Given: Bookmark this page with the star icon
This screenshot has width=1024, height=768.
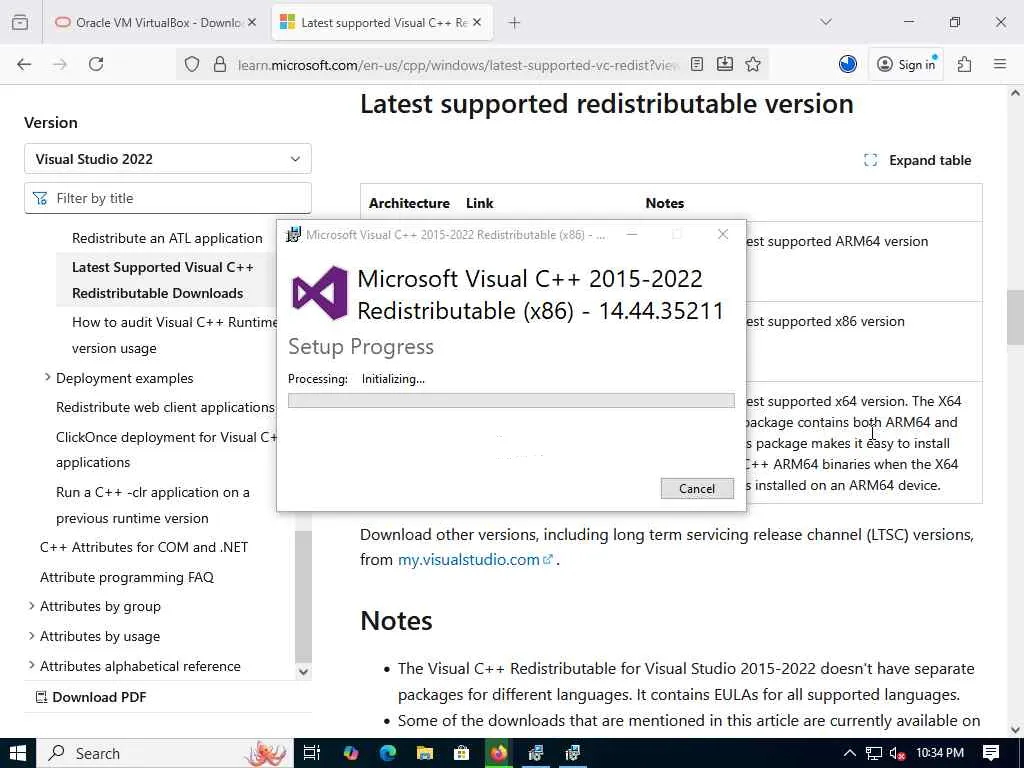Looking at the screenshot, I should [x=753, y=64].
